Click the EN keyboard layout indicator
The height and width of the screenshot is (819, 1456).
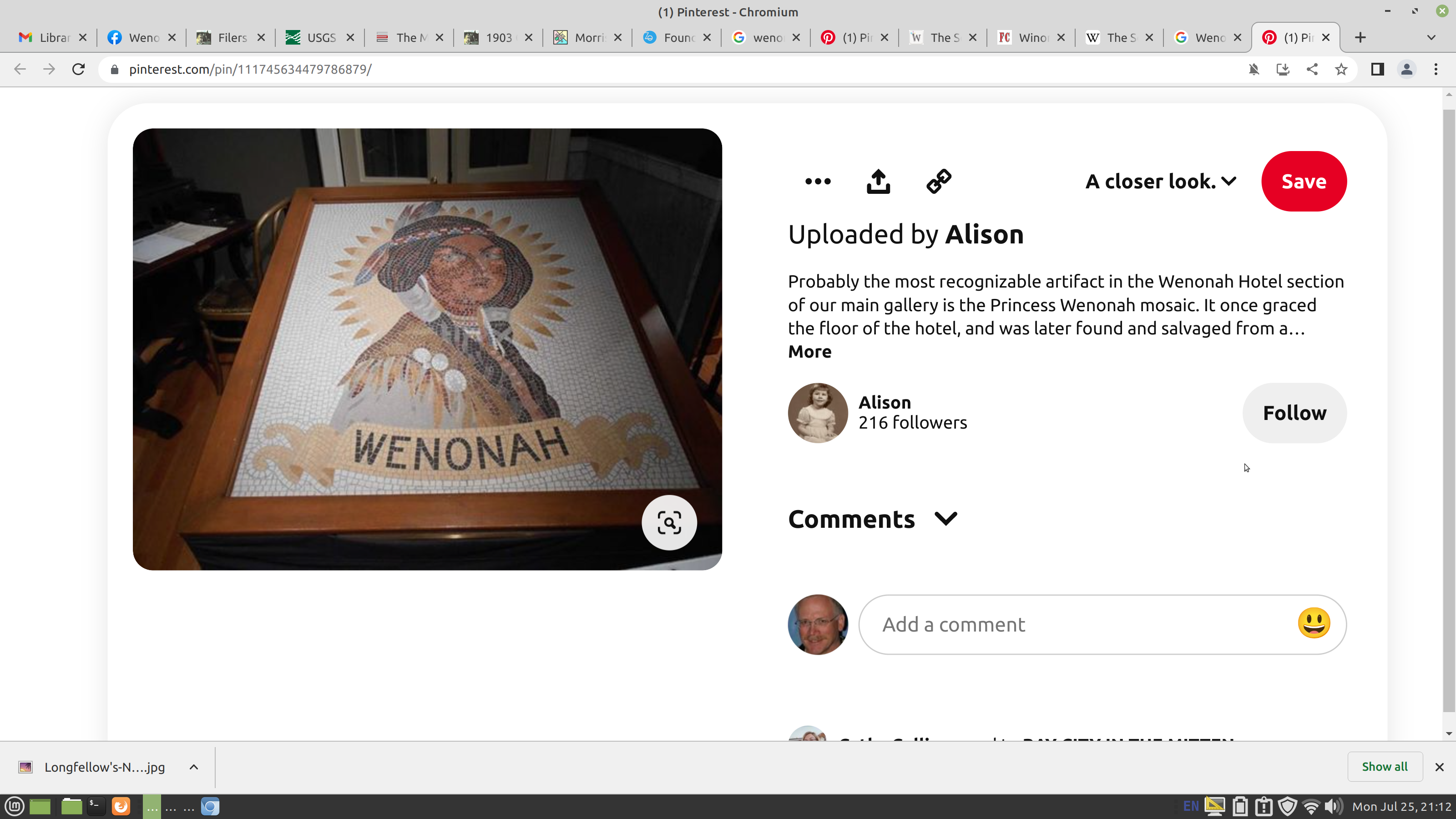pyautogui.click(x=1190, y=806)
